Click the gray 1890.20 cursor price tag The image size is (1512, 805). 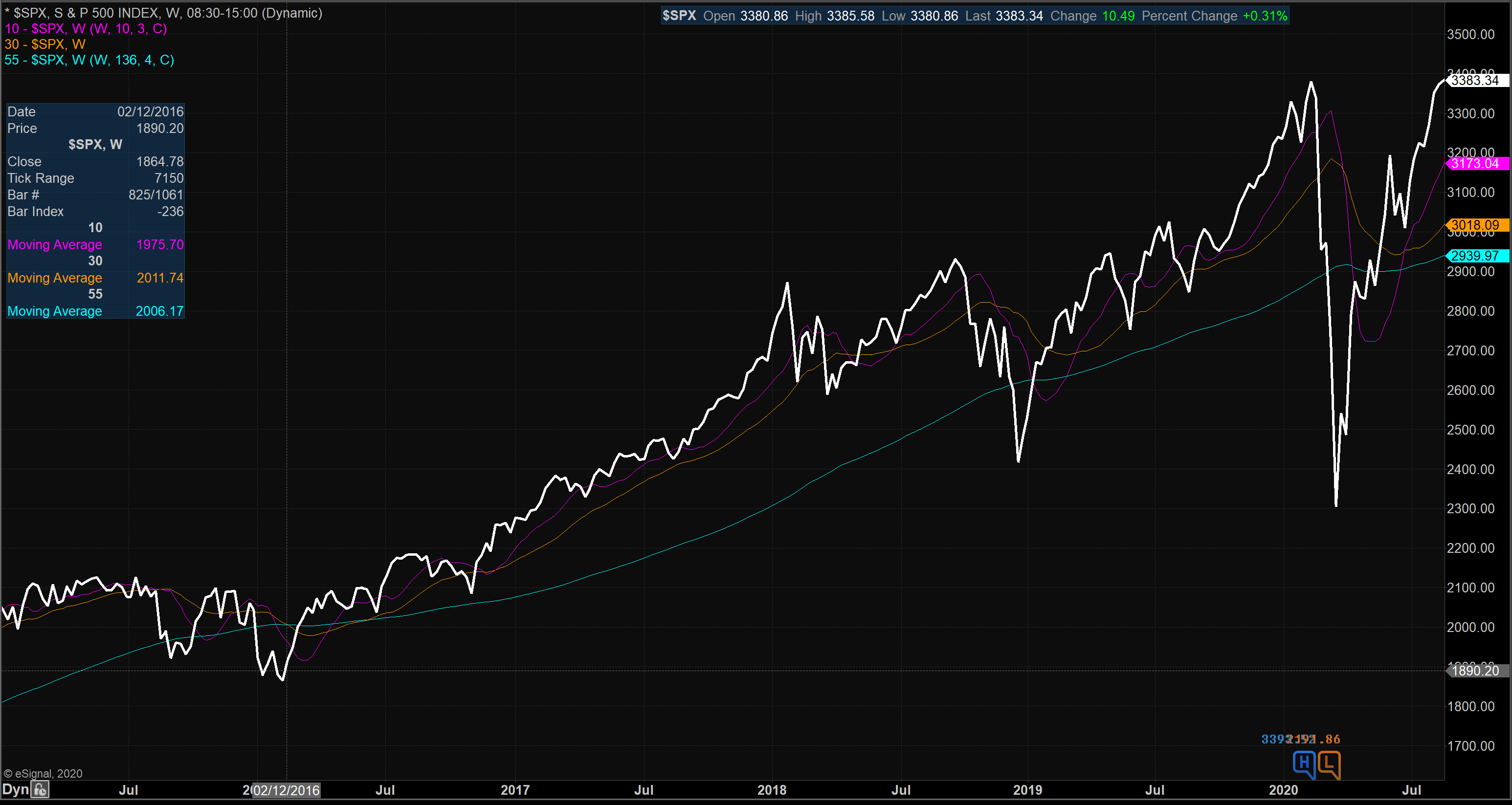point(1476,671)
